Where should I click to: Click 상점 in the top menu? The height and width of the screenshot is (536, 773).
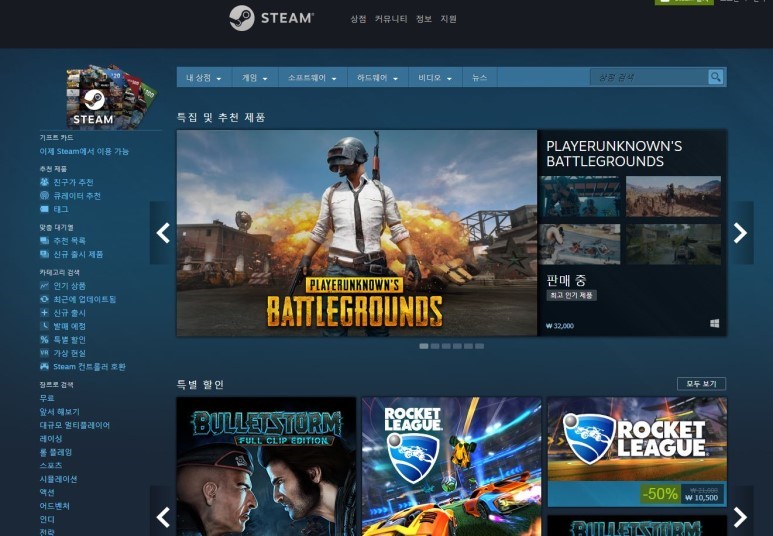(358, 19)
